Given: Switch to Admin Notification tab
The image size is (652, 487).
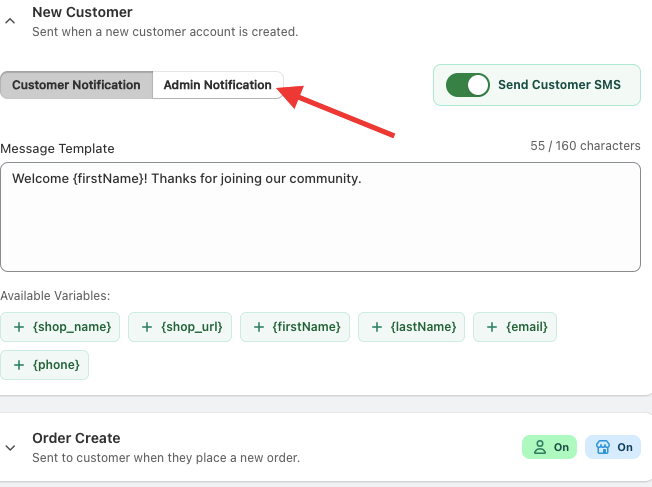Looking at the screenshot, I should click(x=217, y=85).
